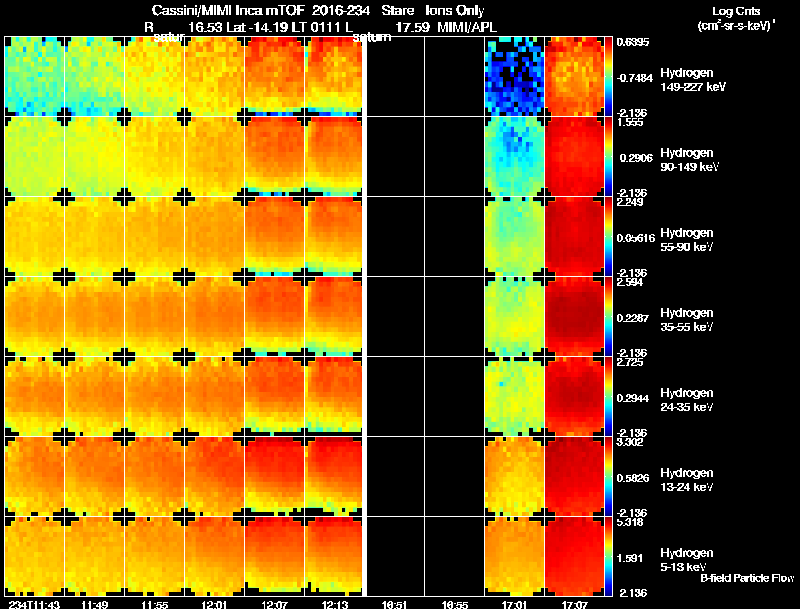Select the '12:13' time axis label
This screenshot has width=800, height=609.
(335, 604)
